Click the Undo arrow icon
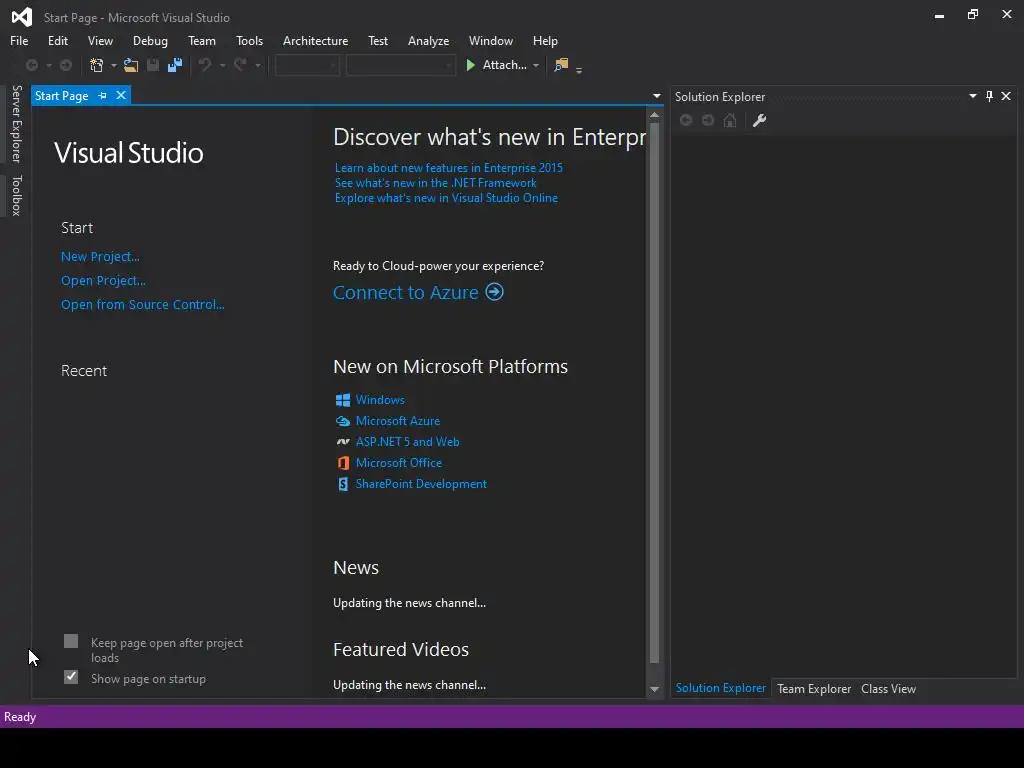The width and height of the screenshot is (1024, 768). [205, 65]
